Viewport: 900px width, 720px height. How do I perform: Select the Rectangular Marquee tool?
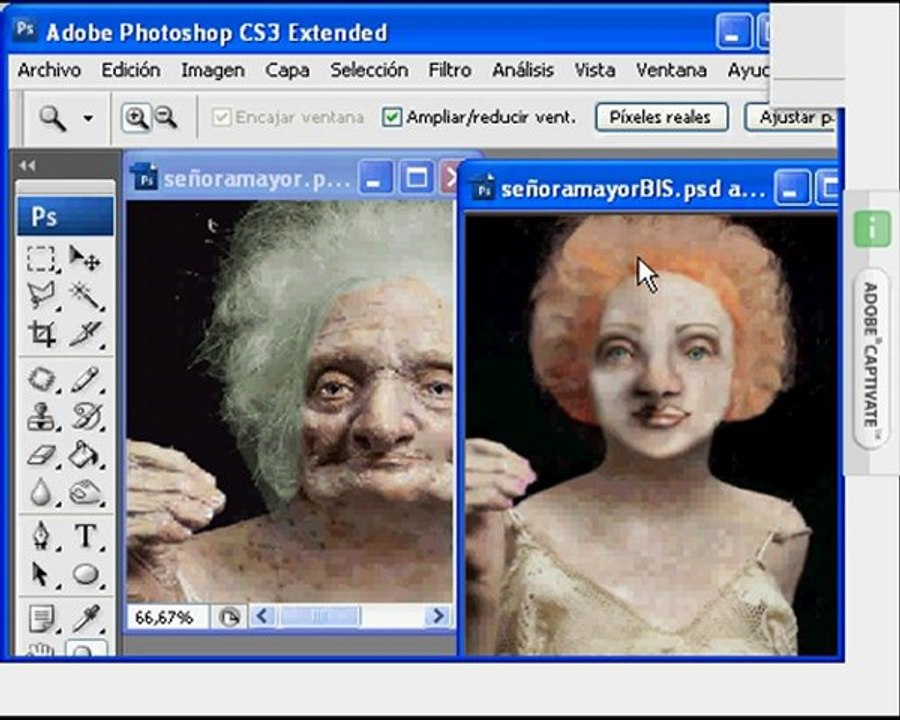[x=41, y=259]
